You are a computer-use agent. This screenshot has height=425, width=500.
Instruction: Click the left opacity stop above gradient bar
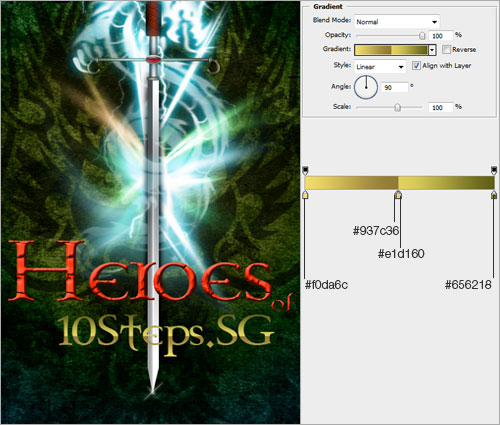tap(305, 171)
